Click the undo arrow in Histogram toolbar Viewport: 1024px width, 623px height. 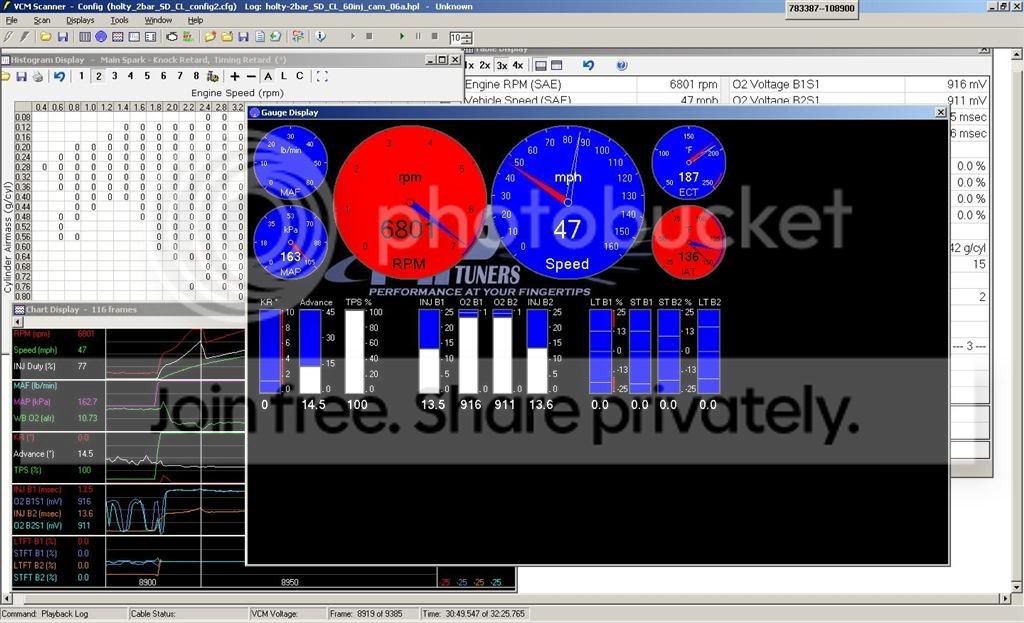pyautogui.click(x=59, y=76)
